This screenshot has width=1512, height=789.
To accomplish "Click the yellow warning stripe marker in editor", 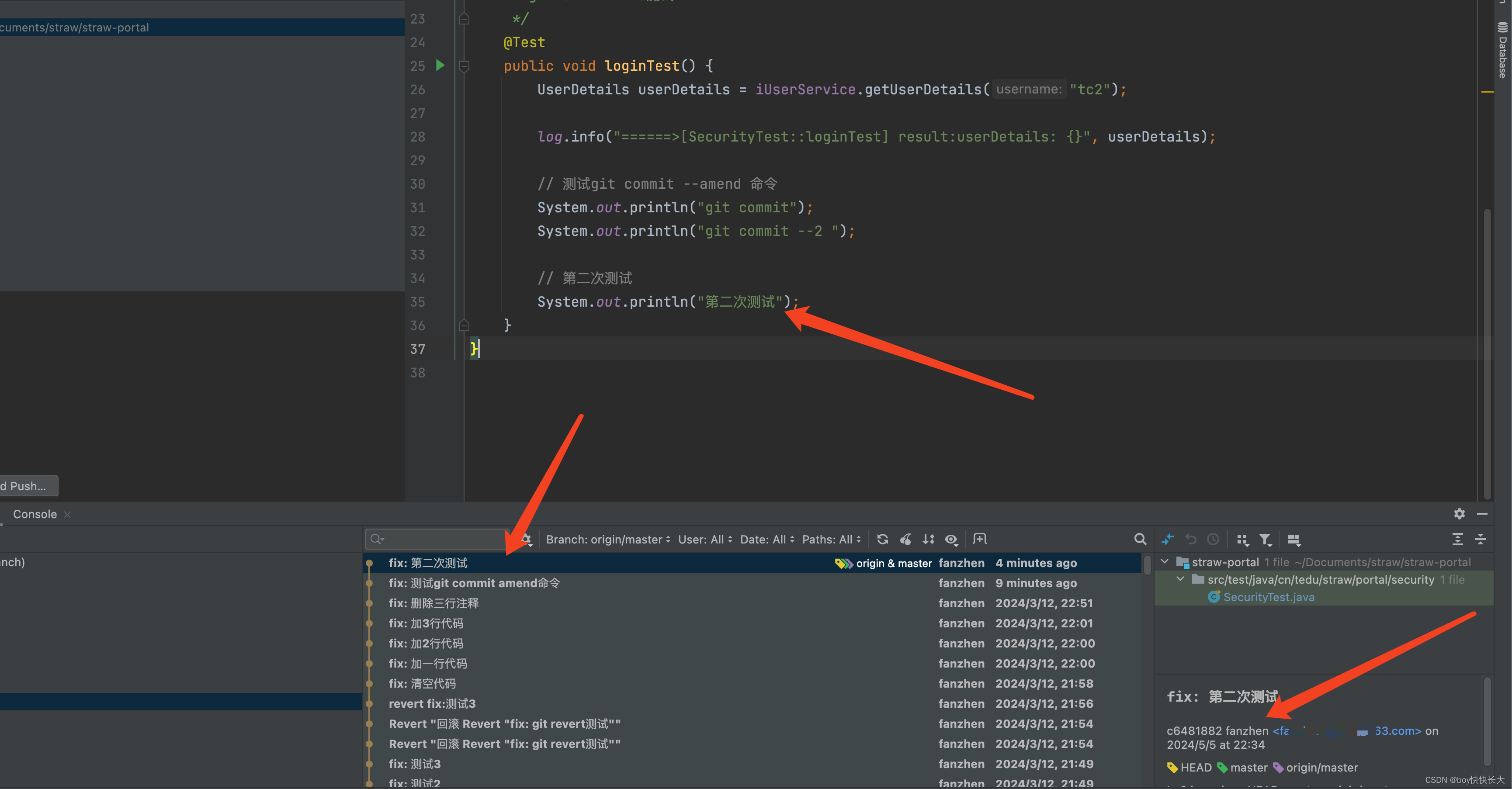I will [x=1487, y=91].
